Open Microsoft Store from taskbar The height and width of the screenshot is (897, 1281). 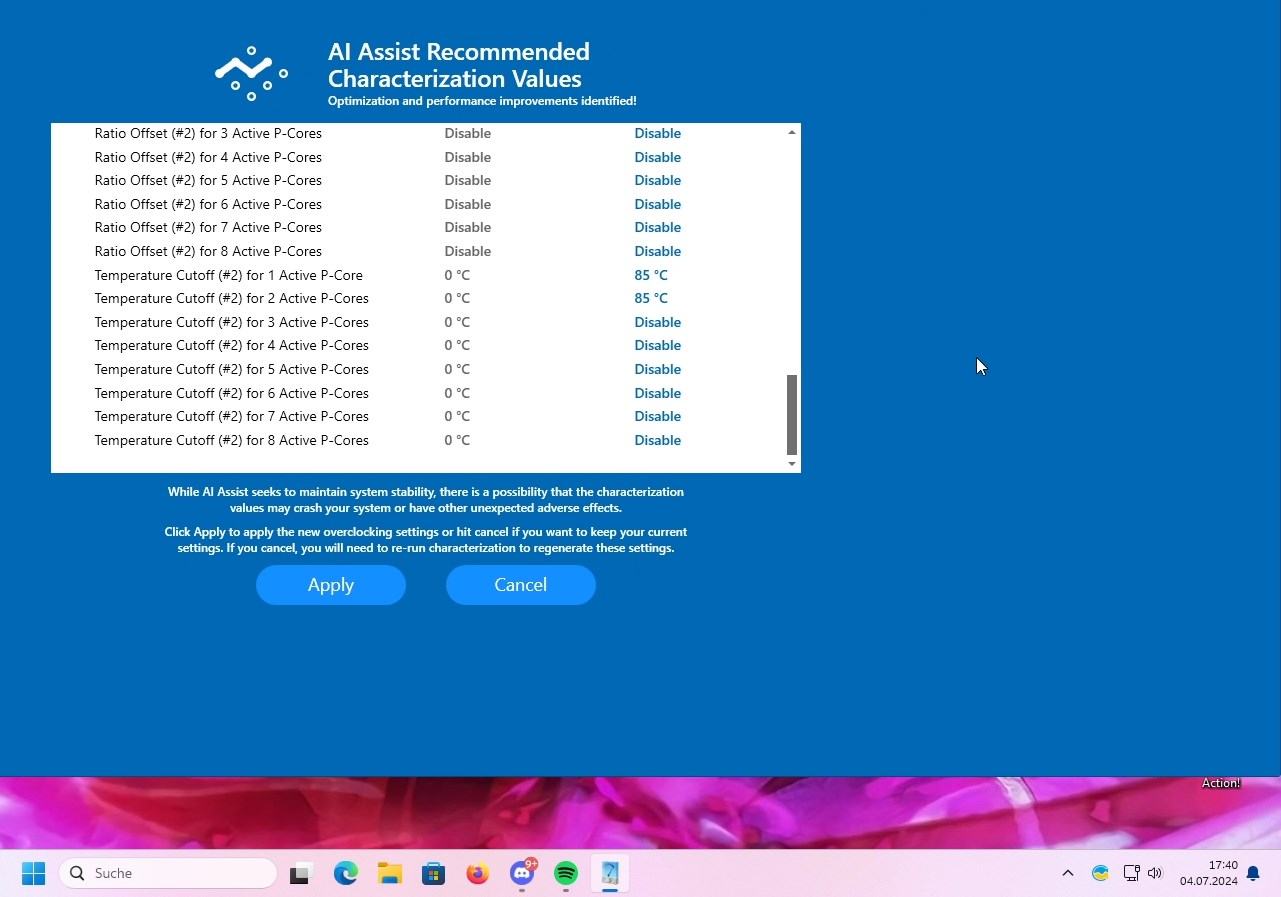click(433, 873)
